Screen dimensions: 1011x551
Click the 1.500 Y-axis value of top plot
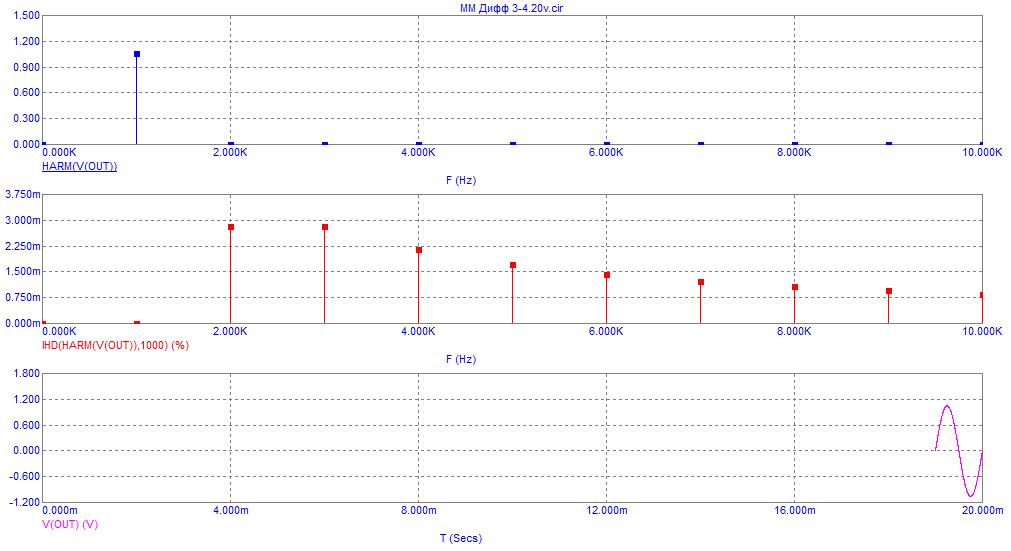[26, 15]
